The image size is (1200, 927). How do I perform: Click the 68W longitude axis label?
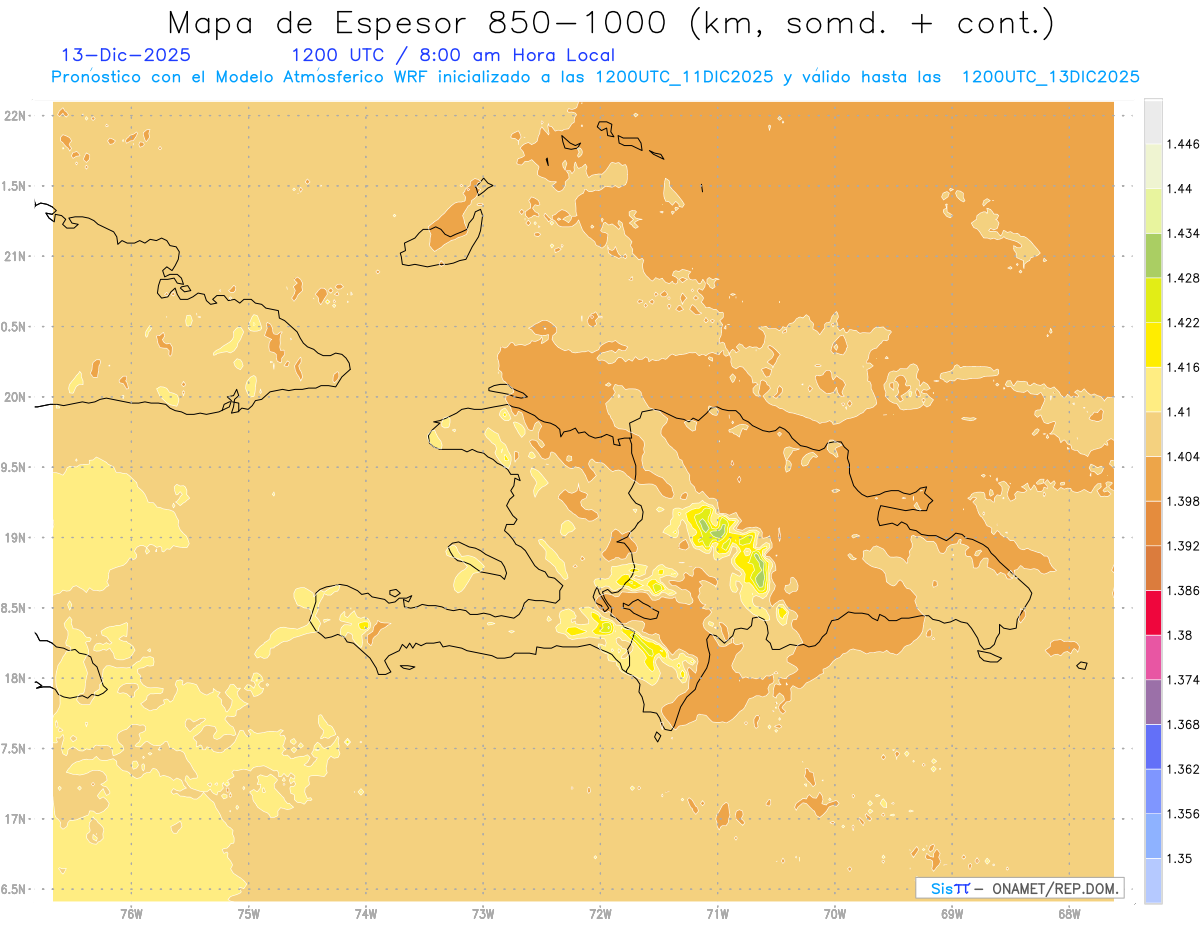coord(1069,914)
